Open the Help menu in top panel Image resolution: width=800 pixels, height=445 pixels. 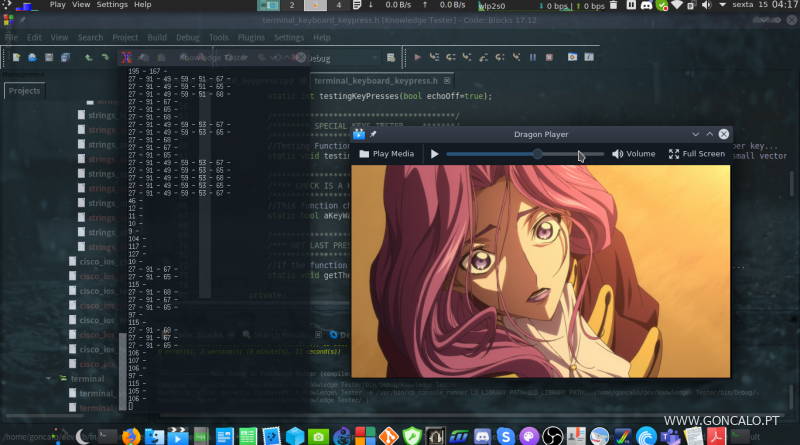[x=142, y=5]
